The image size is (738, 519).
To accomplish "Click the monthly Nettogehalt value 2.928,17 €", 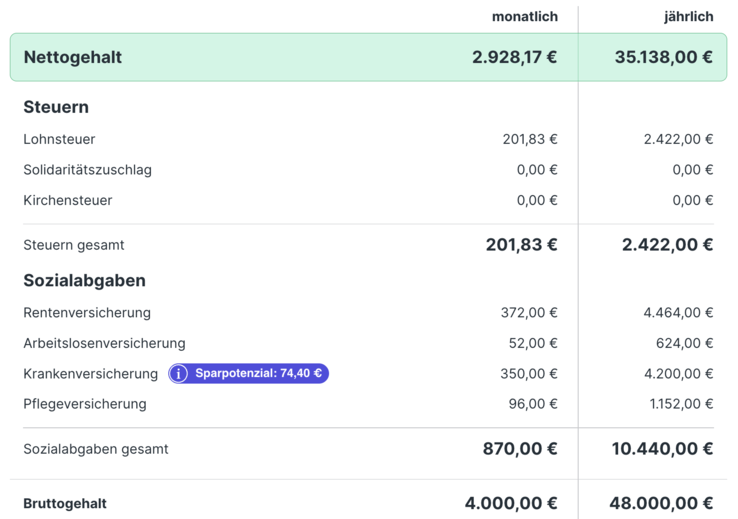I will (514, 57).
